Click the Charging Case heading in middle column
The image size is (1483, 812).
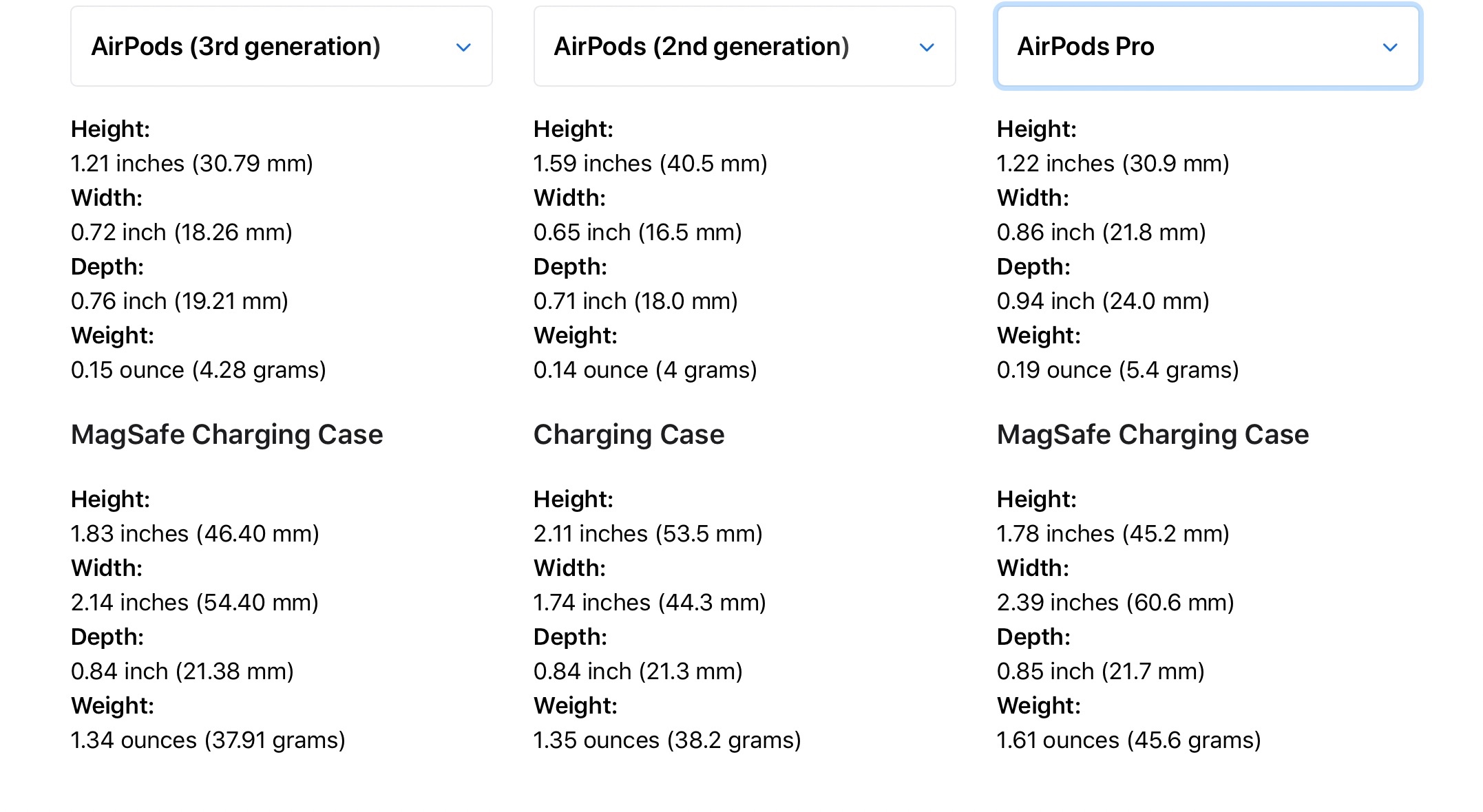coord(629,435)
